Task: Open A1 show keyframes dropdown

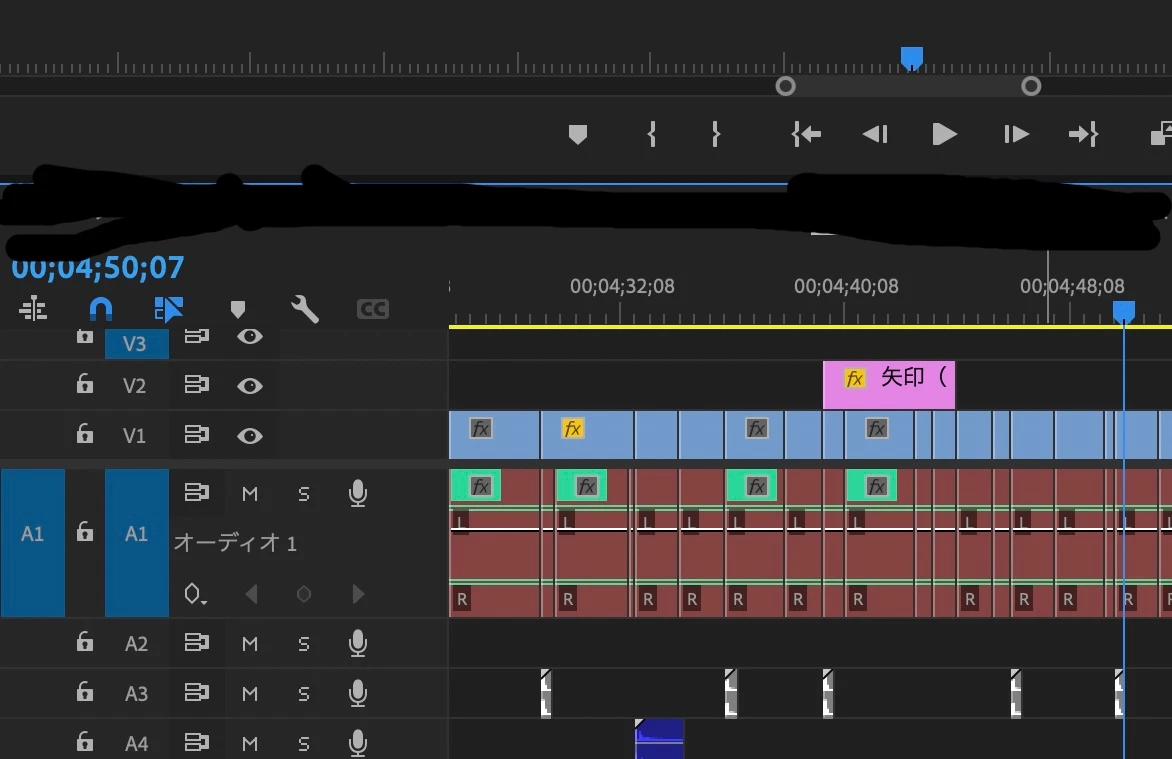Action: [194, 594]
